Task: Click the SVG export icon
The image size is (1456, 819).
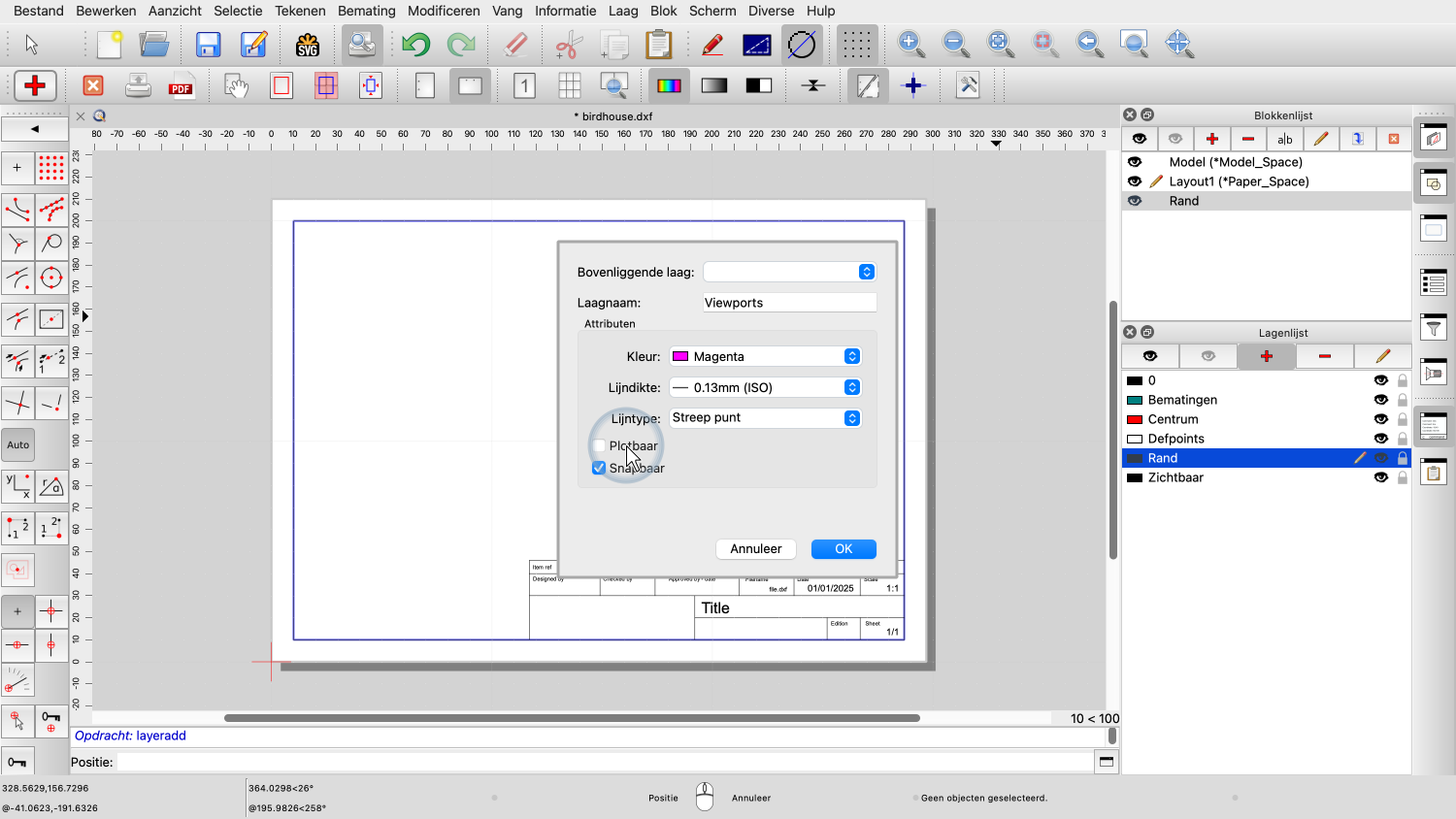Action: click(308, 45)
